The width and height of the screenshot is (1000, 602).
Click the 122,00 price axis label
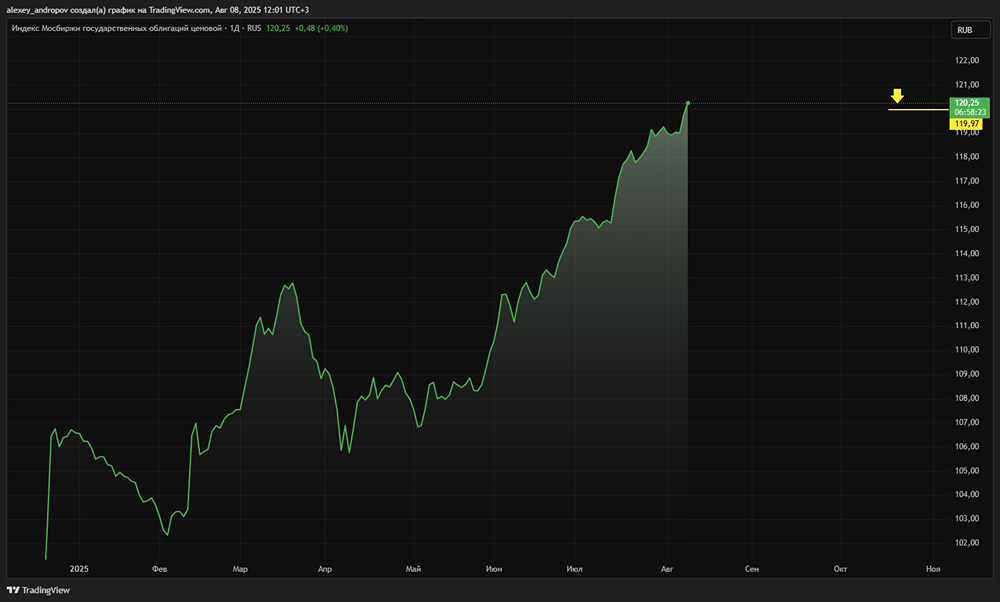click(967, 61)
